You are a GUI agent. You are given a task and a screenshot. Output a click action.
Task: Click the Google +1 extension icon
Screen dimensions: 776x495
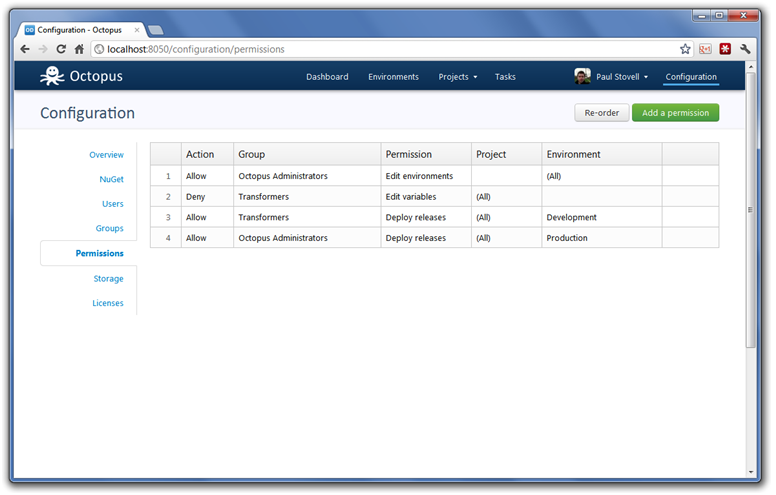(x=705, y=49)
